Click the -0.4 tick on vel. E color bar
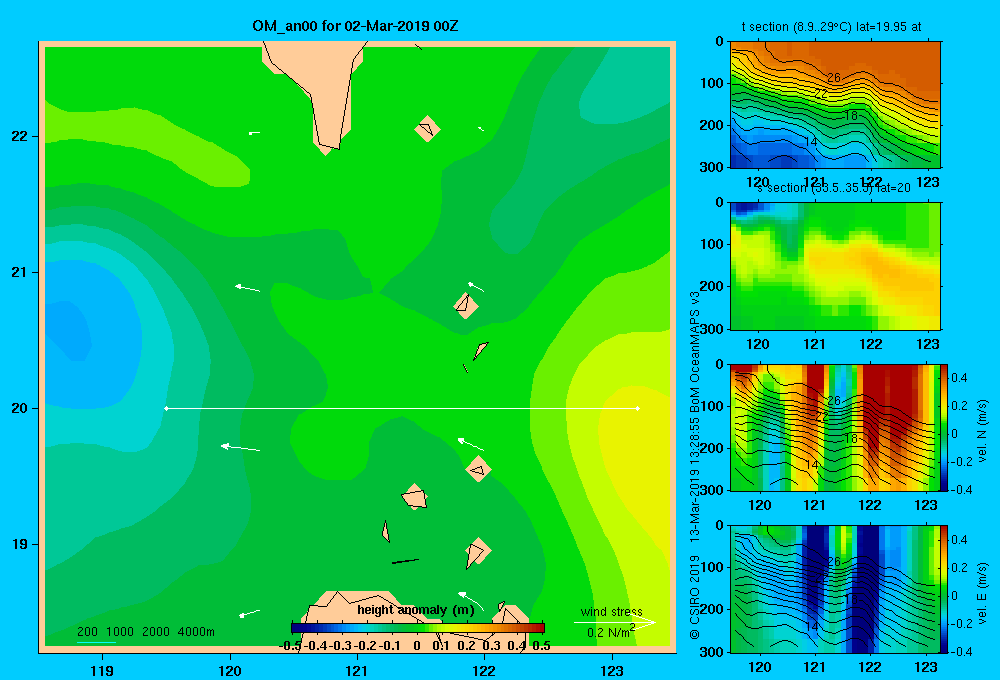Image resolution: width=1000 pixels, height=680 pixels. (961, 651)
